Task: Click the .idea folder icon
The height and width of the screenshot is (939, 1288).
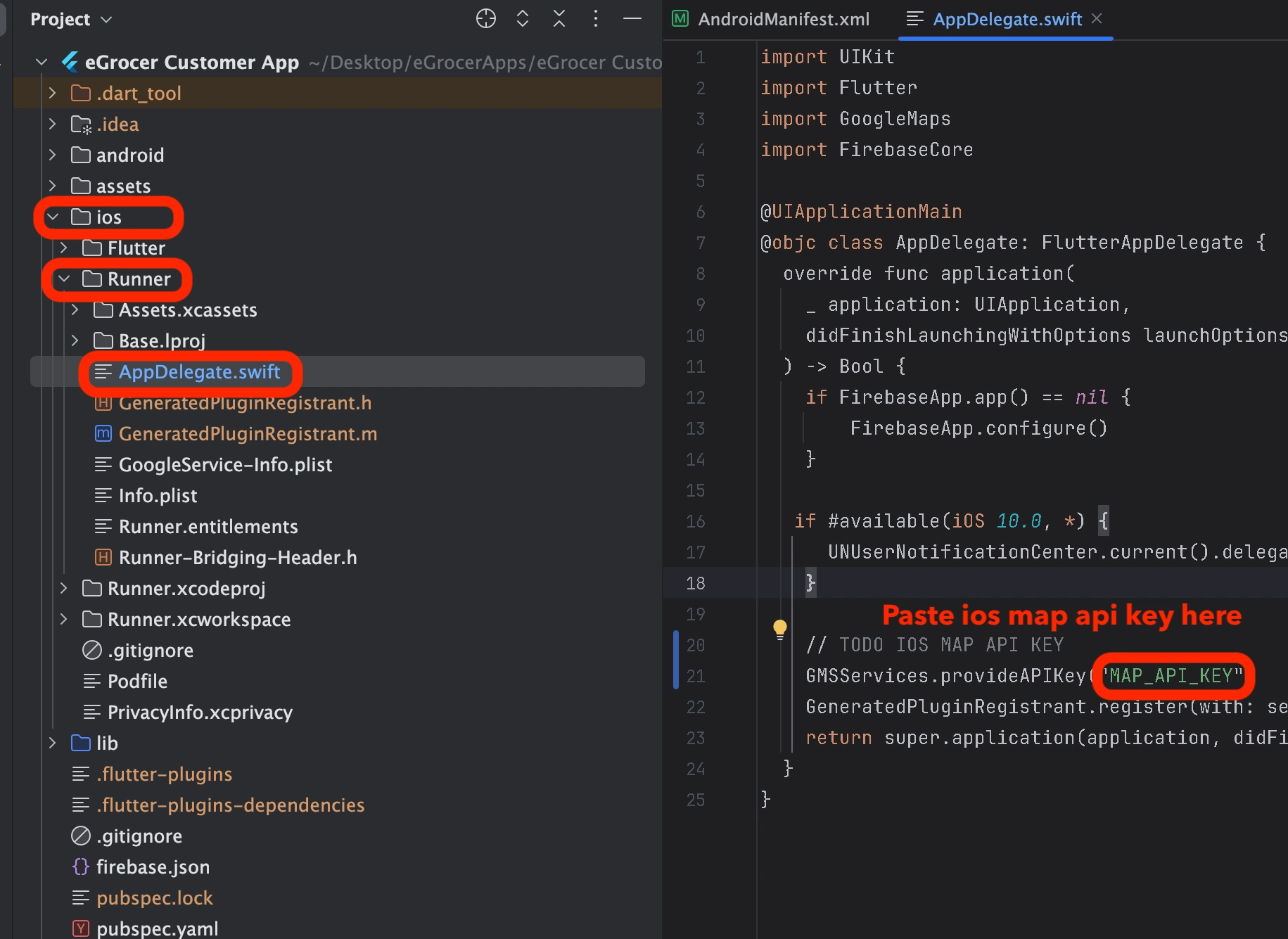Action: [81, 124]
